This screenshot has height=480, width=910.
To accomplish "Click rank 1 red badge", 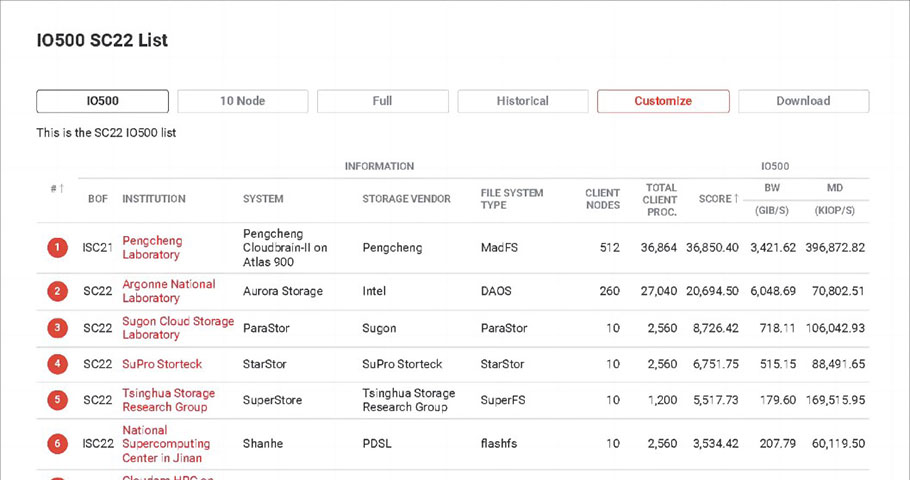I will click(57, 248).
